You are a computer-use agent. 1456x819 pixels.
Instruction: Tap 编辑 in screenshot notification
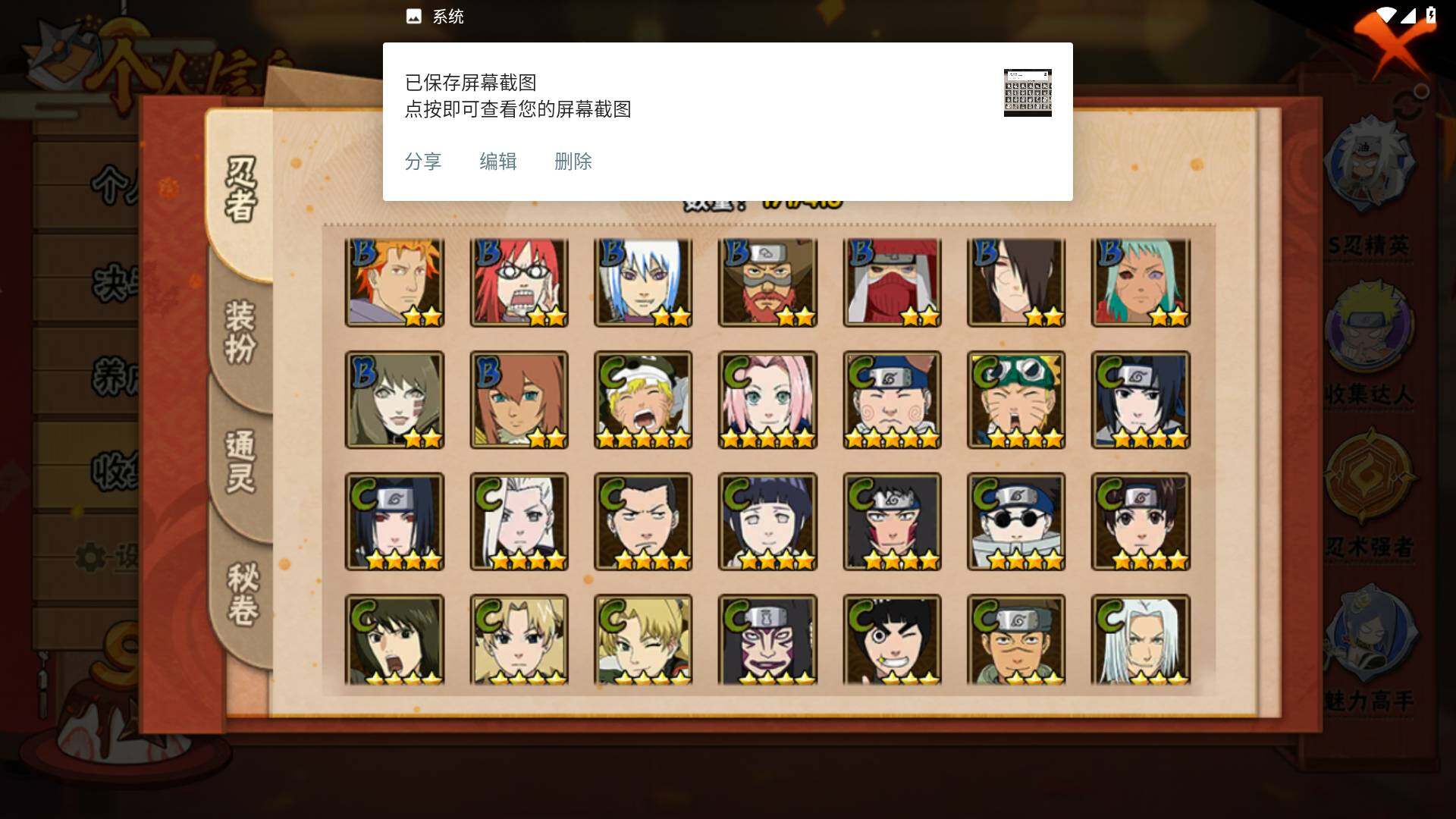click(497, 162)
